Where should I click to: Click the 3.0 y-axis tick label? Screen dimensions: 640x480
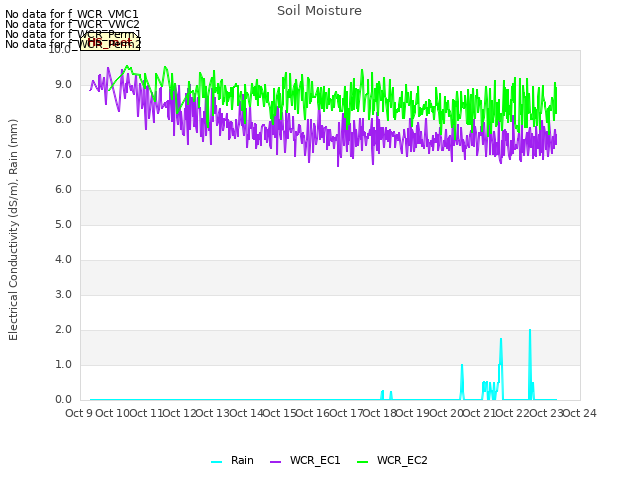click(63, 295)
